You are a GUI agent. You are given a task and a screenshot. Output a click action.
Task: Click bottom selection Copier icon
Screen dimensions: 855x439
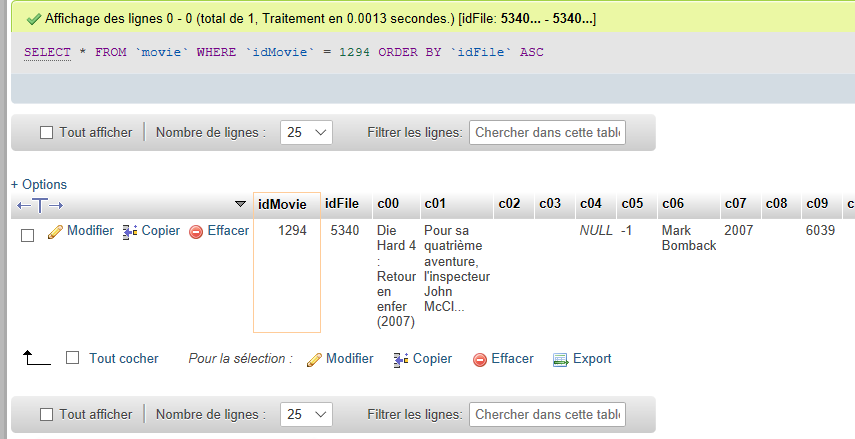tap(401, 360)
